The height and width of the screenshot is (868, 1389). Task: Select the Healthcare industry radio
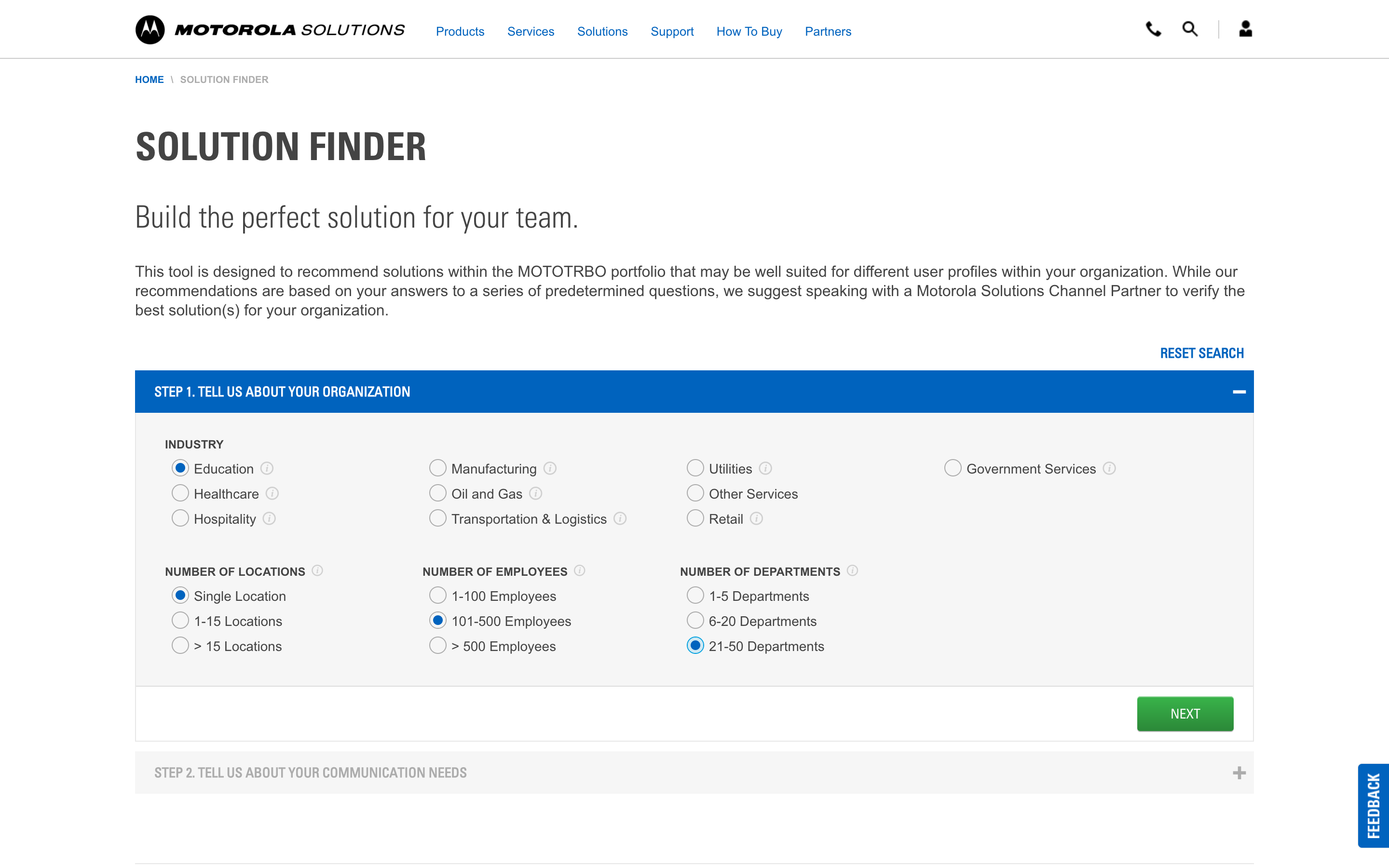pos(180,494)
